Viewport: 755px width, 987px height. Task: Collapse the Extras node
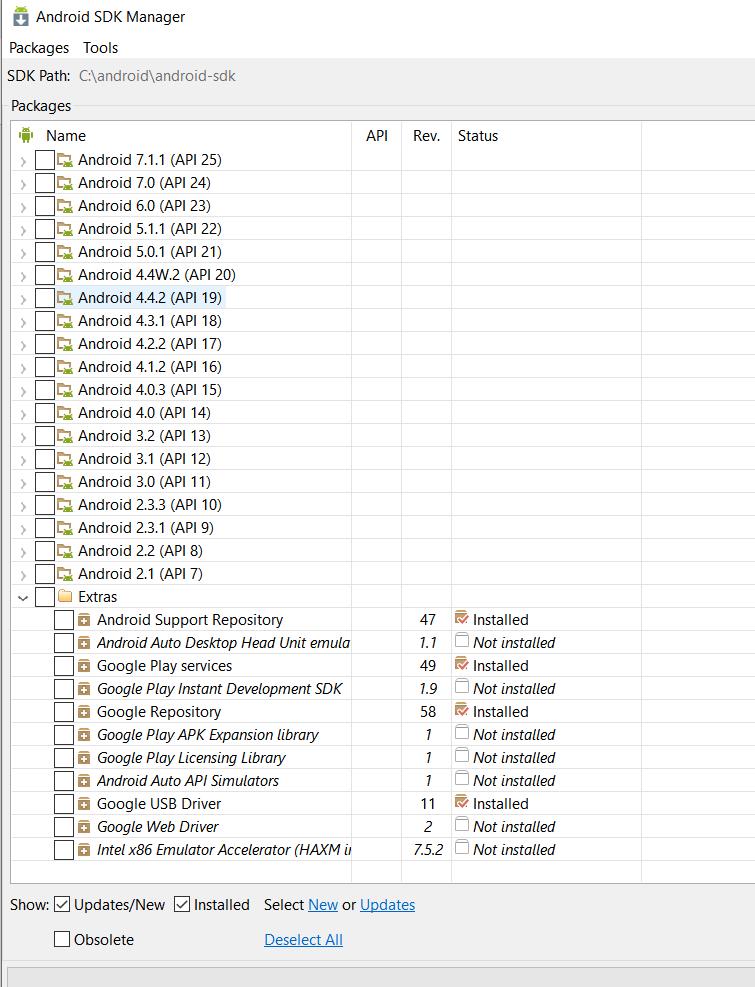tap(23, 598)
